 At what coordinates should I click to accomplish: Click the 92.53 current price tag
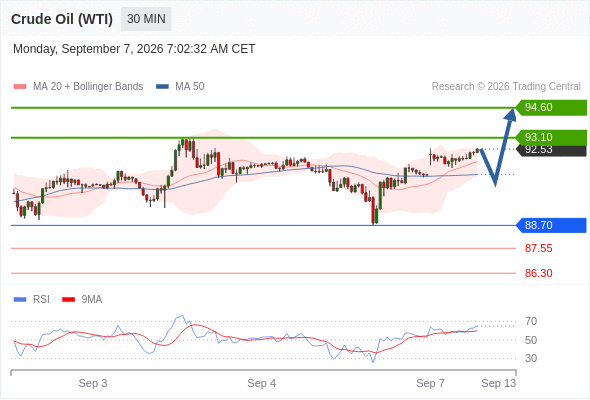(551, 150)
